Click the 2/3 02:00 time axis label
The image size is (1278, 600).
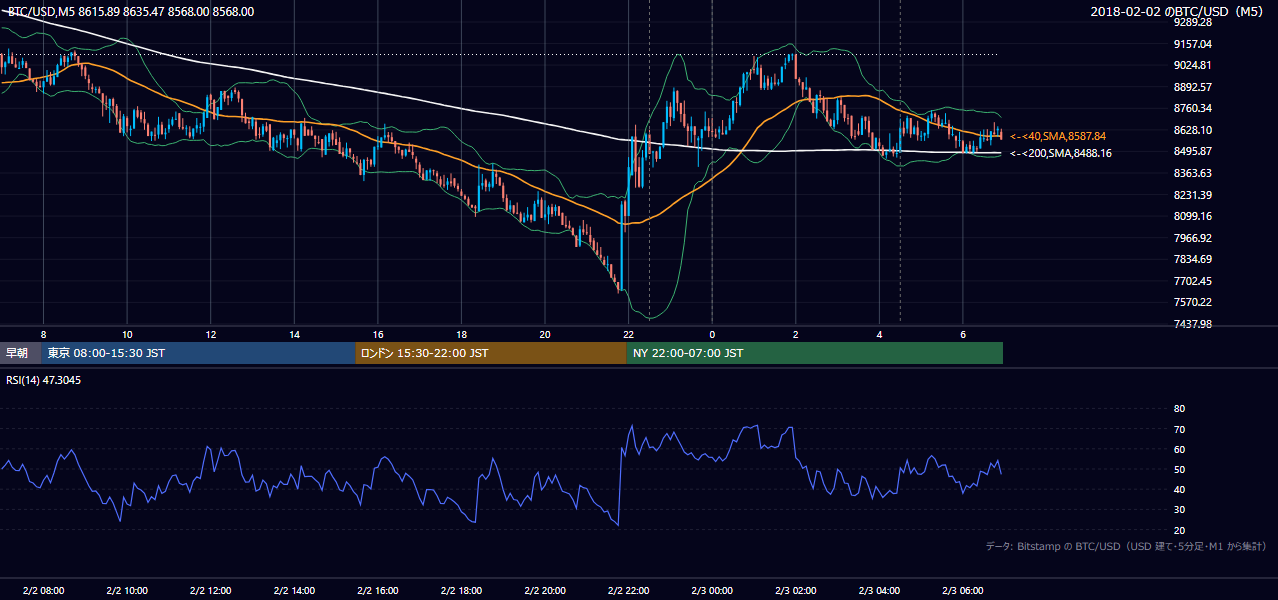pyautogui.click(x=796, y=591)
